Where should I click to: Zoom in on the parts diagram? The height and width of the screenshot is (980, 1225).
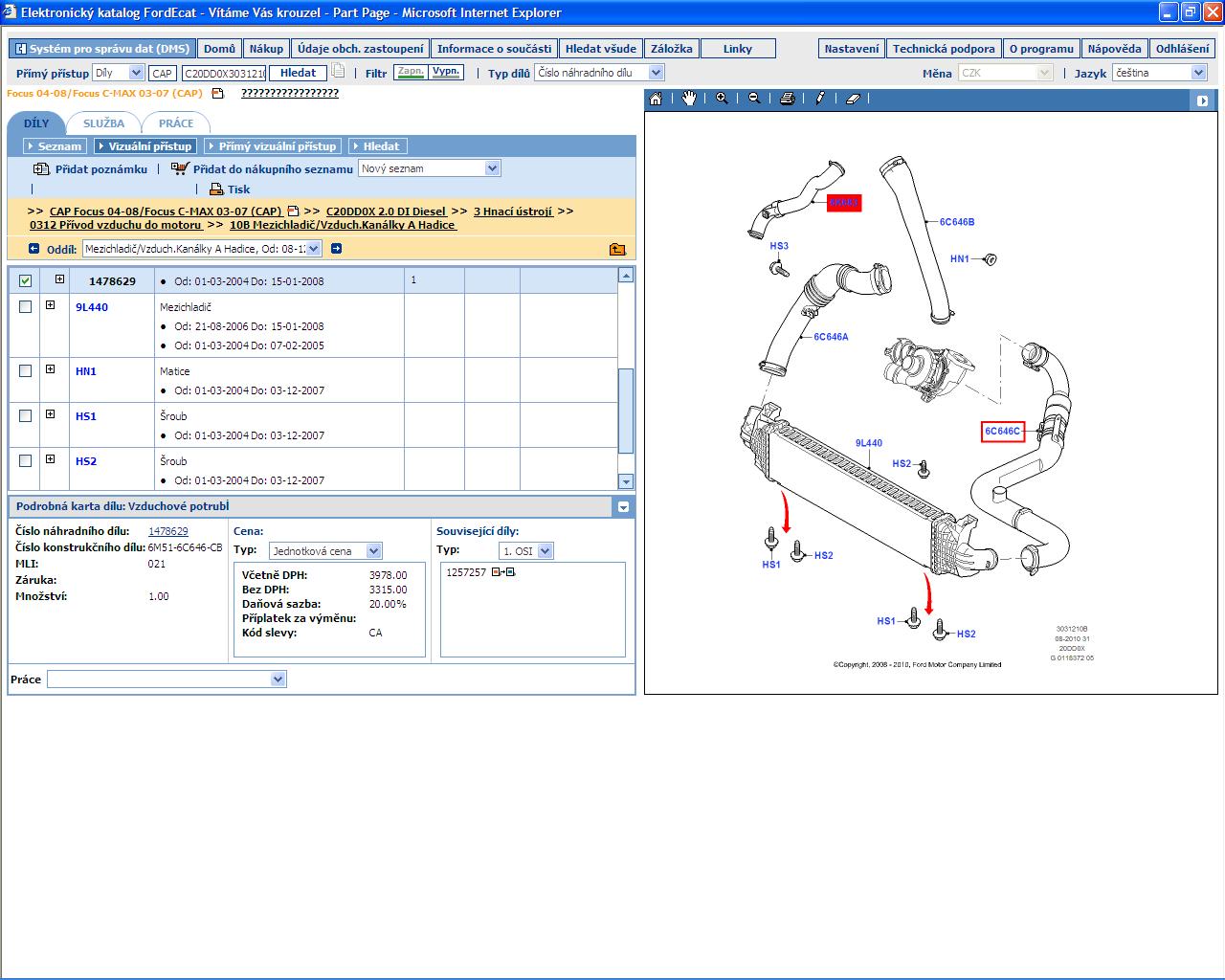(x=722, y=99)
